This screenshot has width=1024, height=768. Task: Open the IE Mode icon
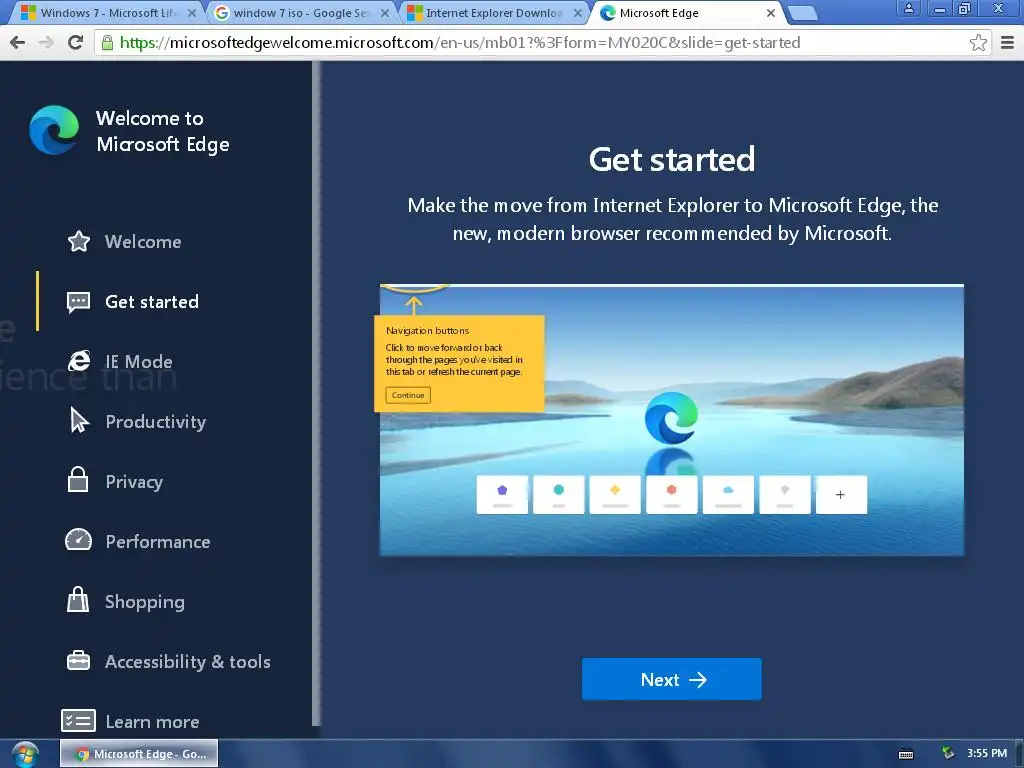click(x=79, y=361)
